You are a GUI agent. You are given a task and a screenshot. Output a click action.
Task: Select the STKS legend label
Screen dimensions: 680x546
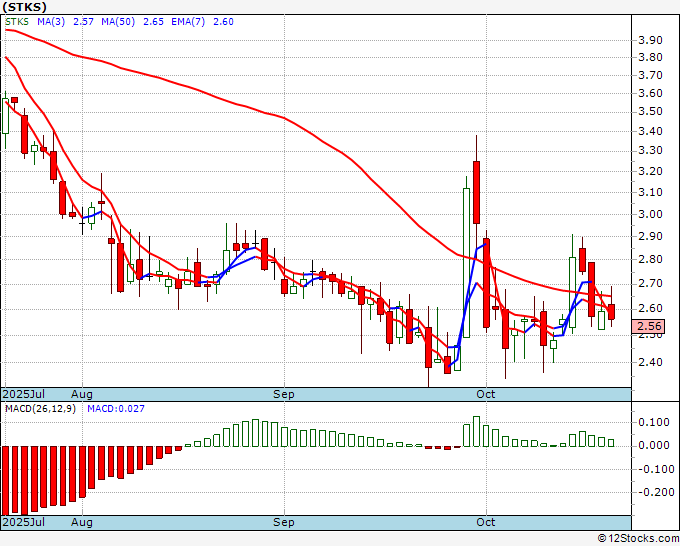[x=17, y=22]
